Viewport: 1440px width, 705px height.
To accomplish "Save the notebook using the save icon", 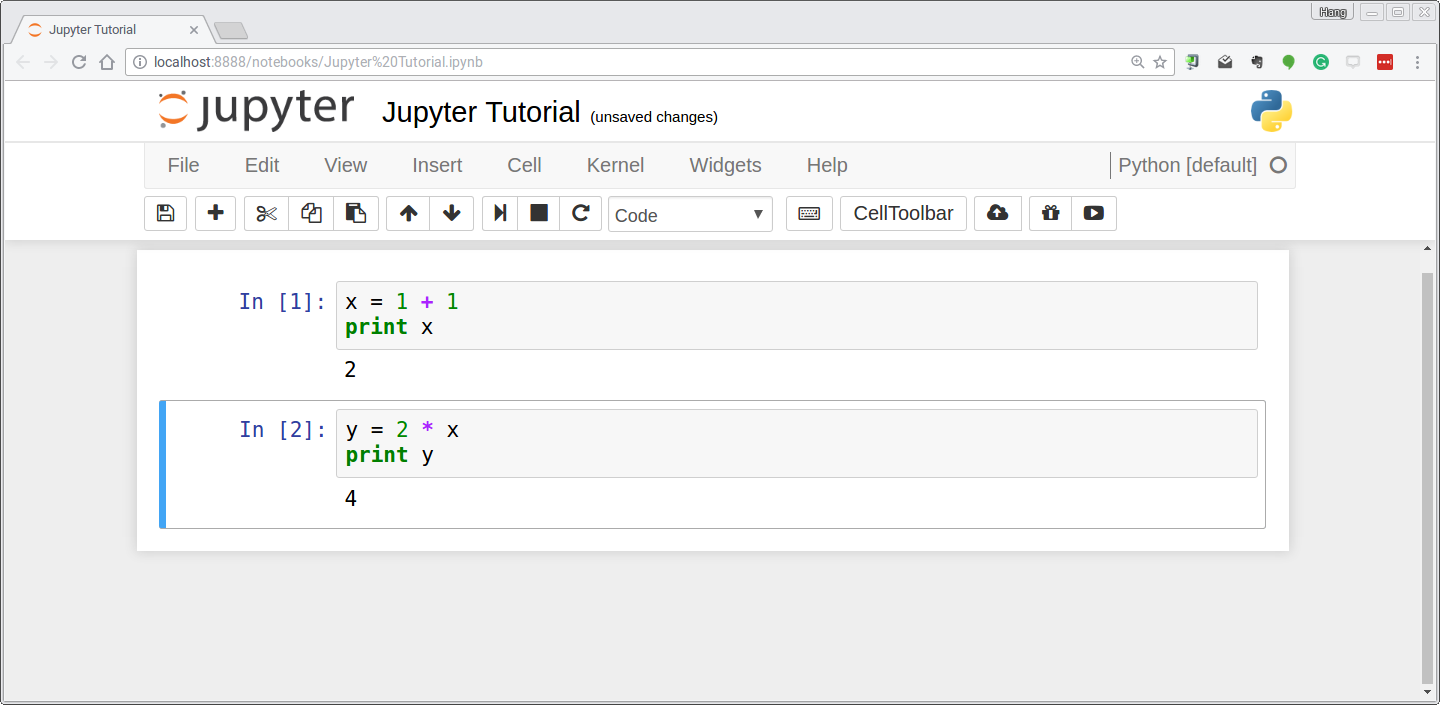I will click(x=165, y=213).
